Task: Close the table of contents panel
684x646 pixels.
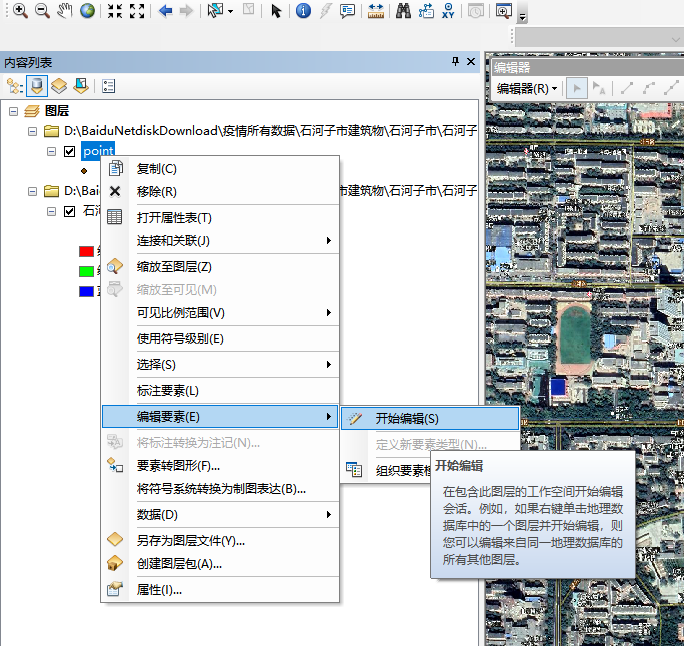Action: tap(471, 62)
